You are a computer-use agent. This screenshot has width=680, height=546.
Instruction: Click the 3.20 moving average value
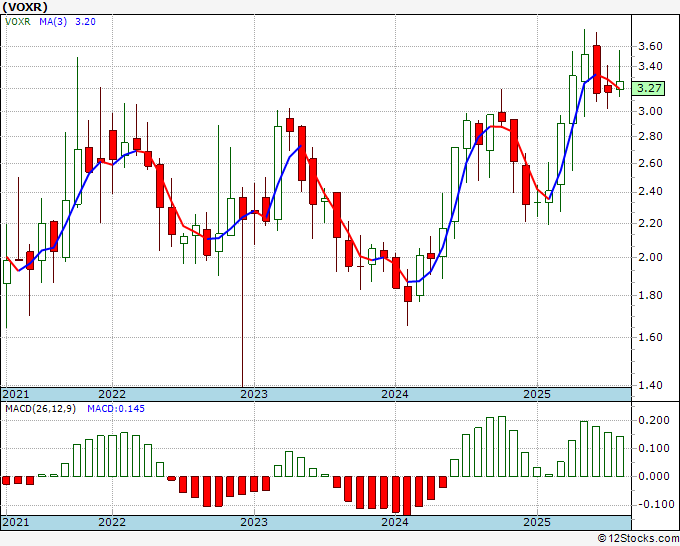coord(85,22)
